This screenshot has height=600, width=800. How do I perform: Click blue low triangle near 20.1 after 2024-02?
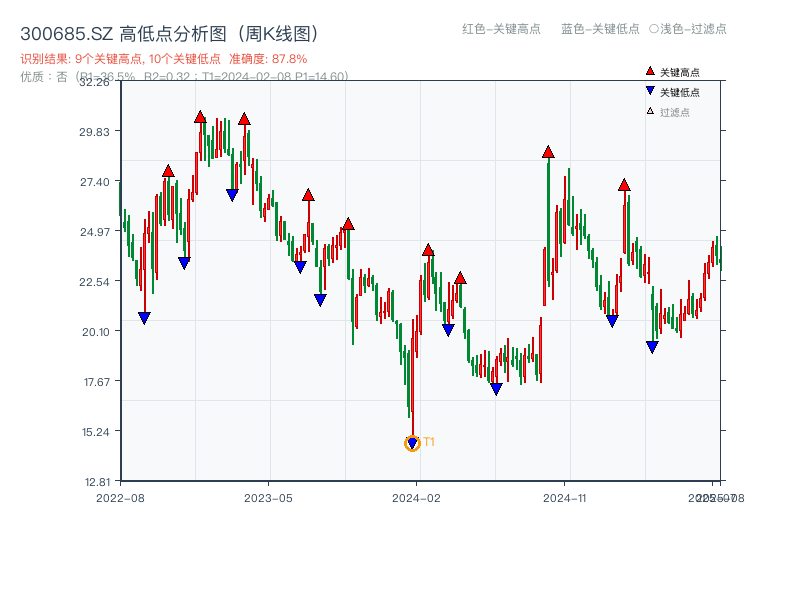(448, 330)
